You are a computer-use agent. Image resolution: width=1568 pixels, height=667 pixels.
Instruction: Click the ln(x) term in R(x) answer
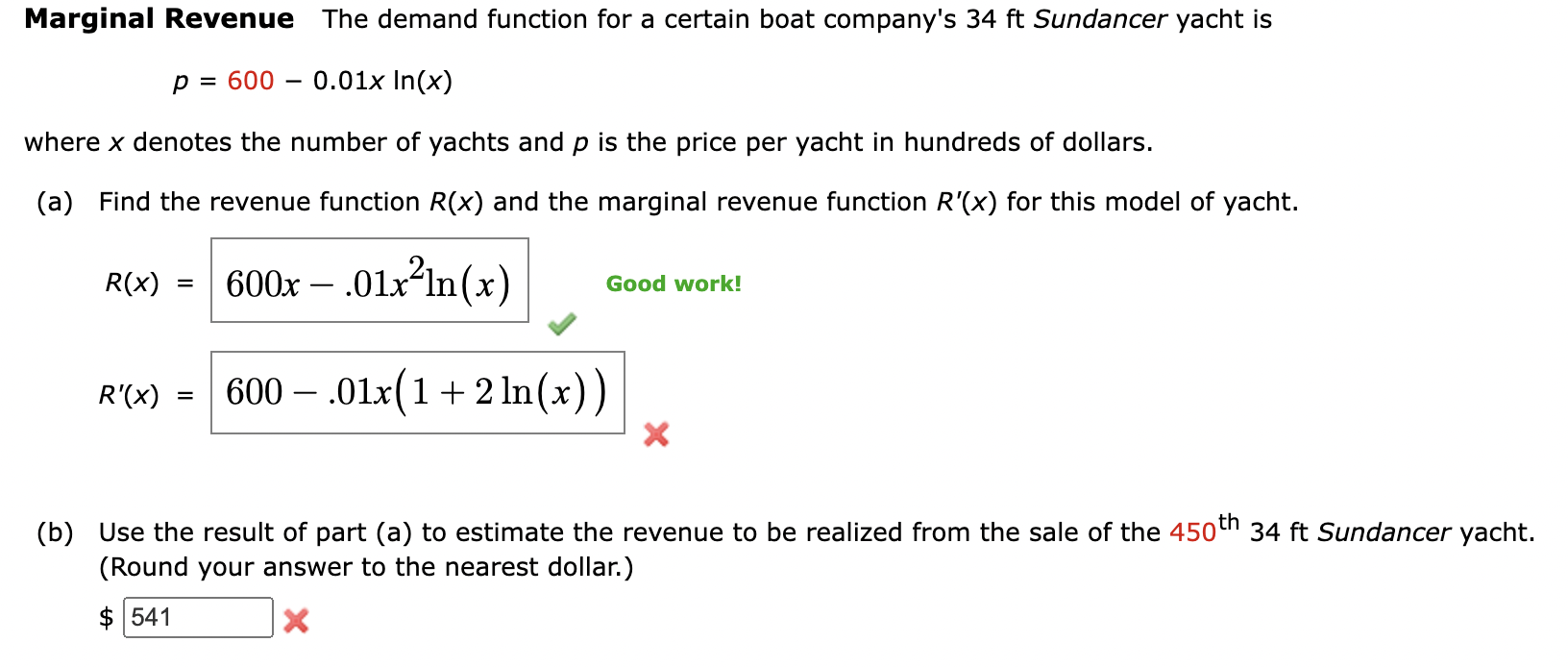tap(478, 282)
